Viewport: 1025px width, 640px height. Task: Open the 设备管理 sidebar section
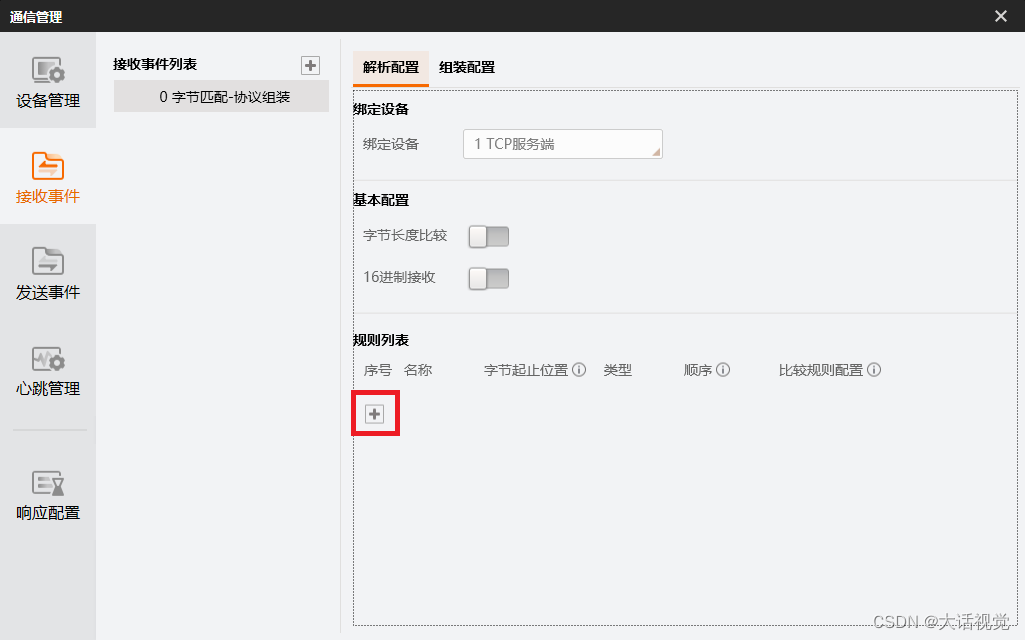pyautogui.click(x=48, y=81)
